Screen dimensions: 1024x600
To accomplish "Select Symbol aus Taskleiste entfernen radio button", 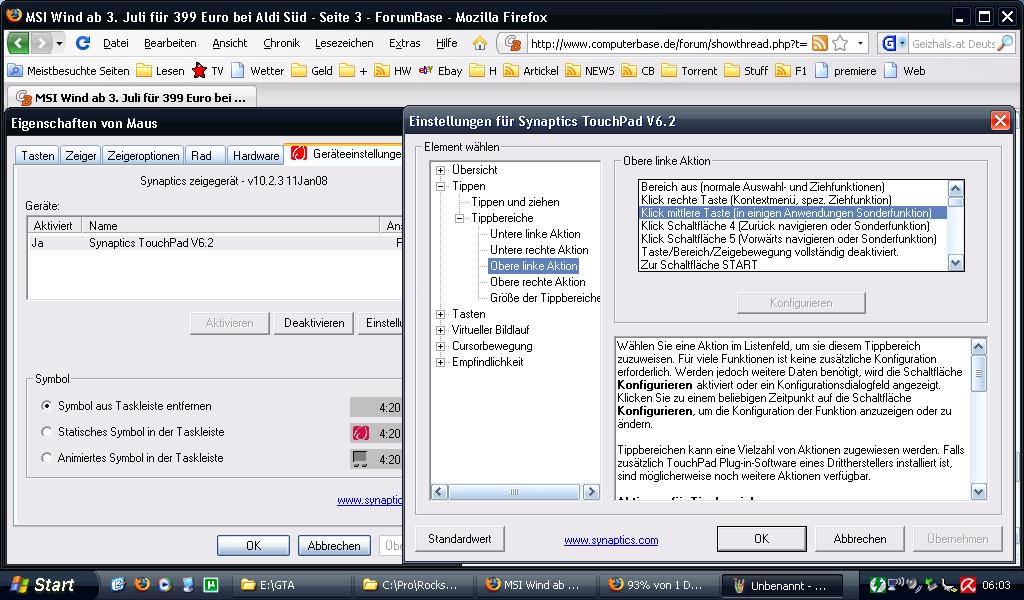I will [x=46, y=405].
